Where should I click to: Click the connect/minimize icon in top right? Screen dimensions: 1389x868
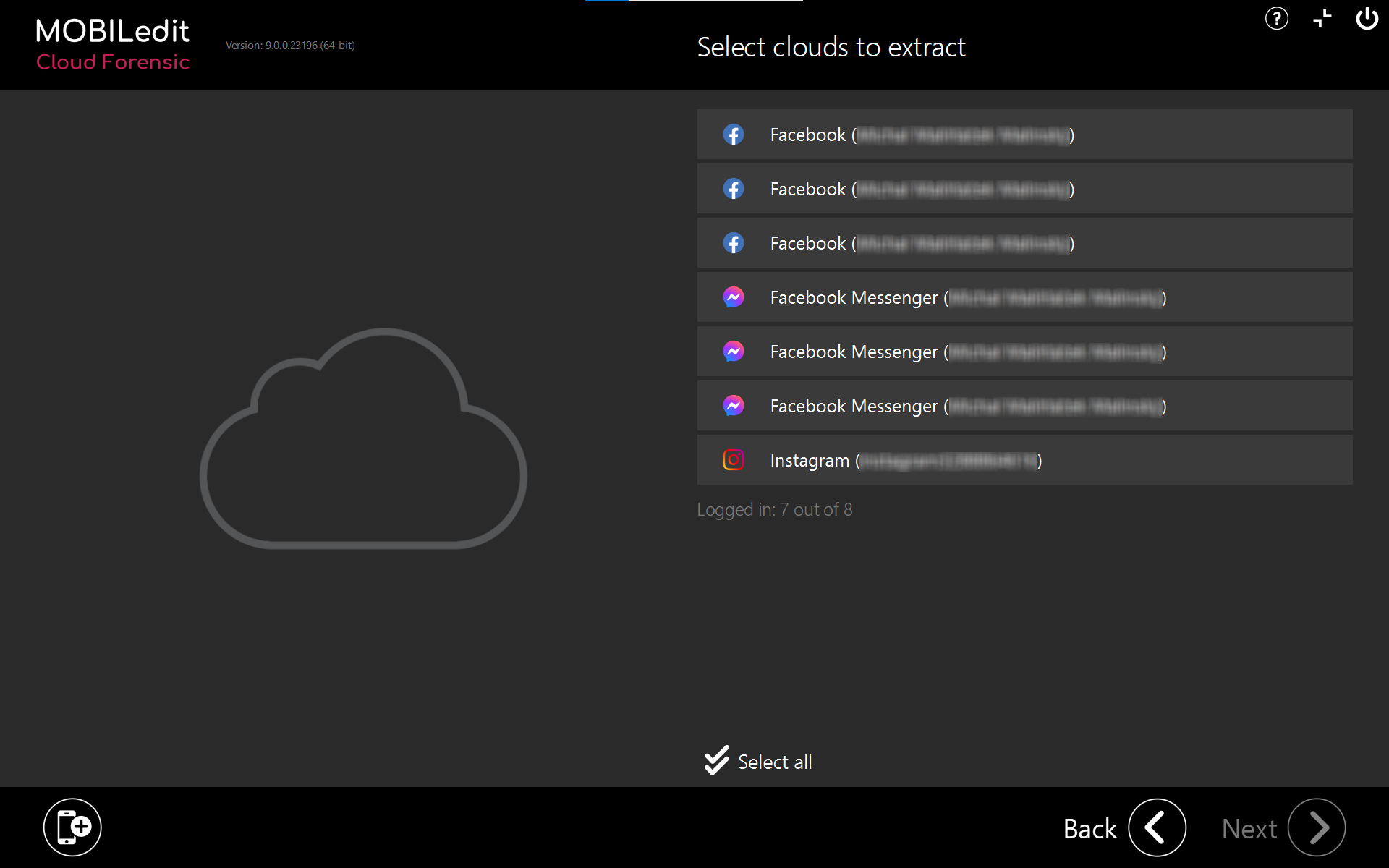(x=1322, y=19)
